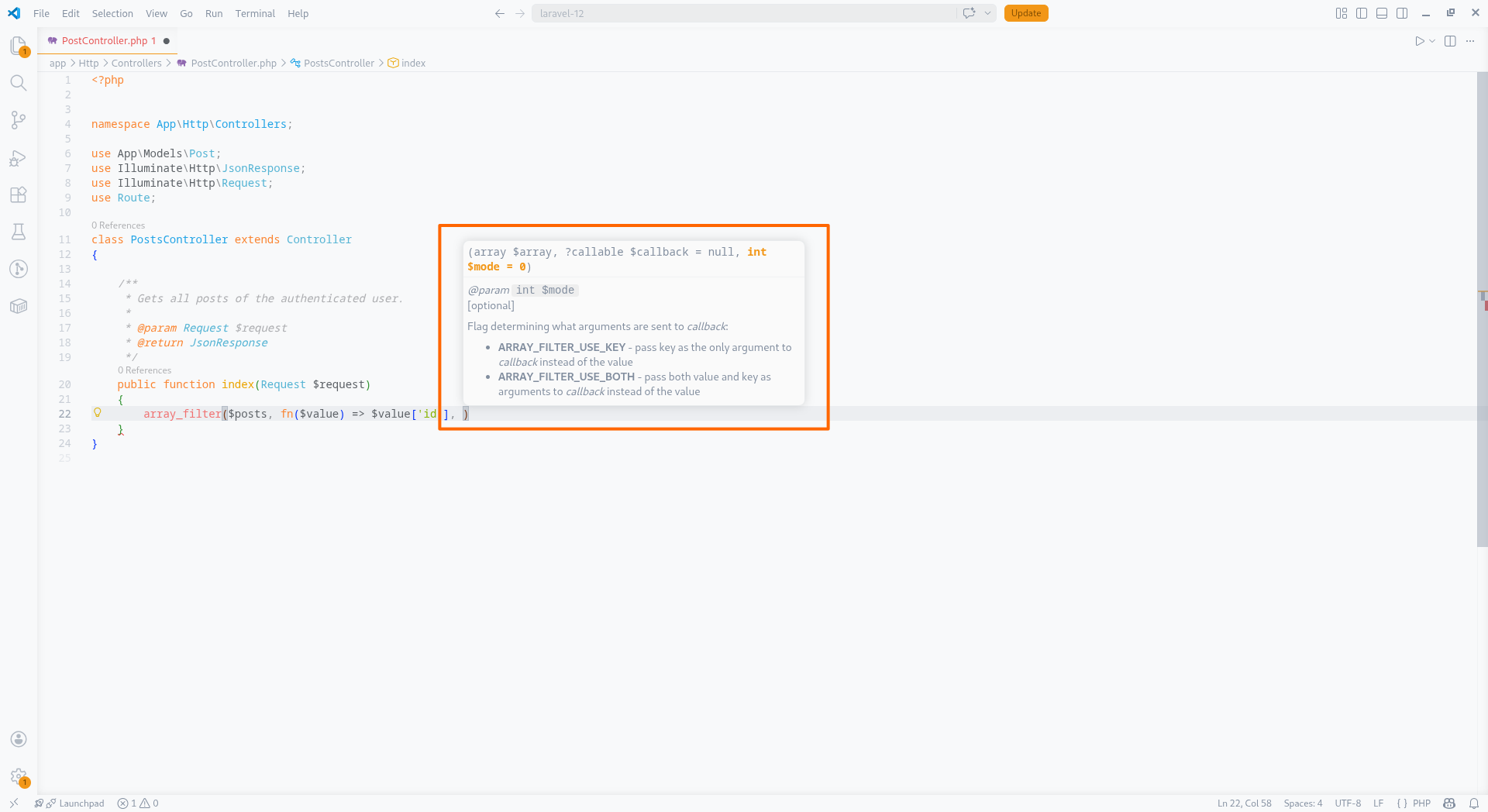
Task: Toggle the Secondary Side Bar
Action: click(x=1402, y=13)
